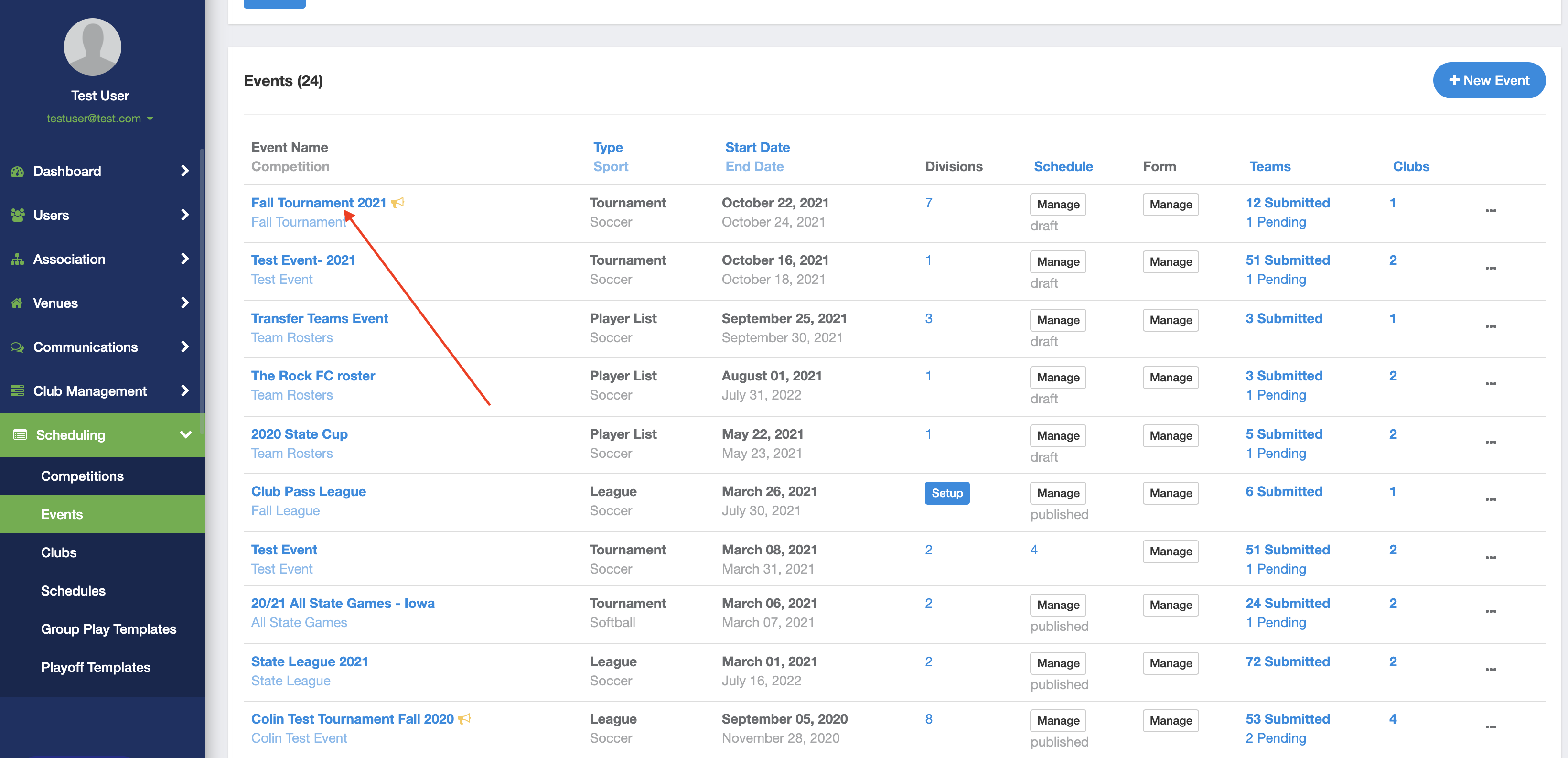Screen dimensions: 1568x758
Task: Open Group Play Templates submenu item
Action: [102, 629]
